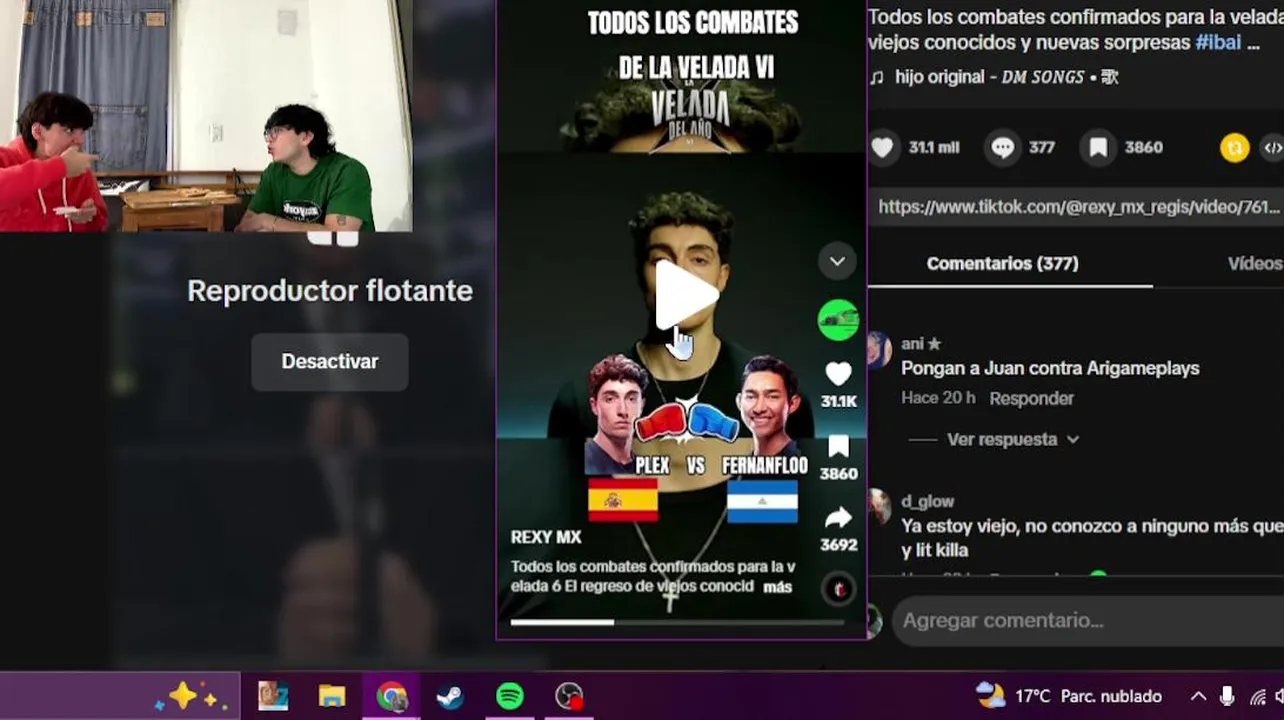The width and height of the screenshot is (1284, 720).
Task: Open Spotify from the taskbar
Action: (510, 696)
